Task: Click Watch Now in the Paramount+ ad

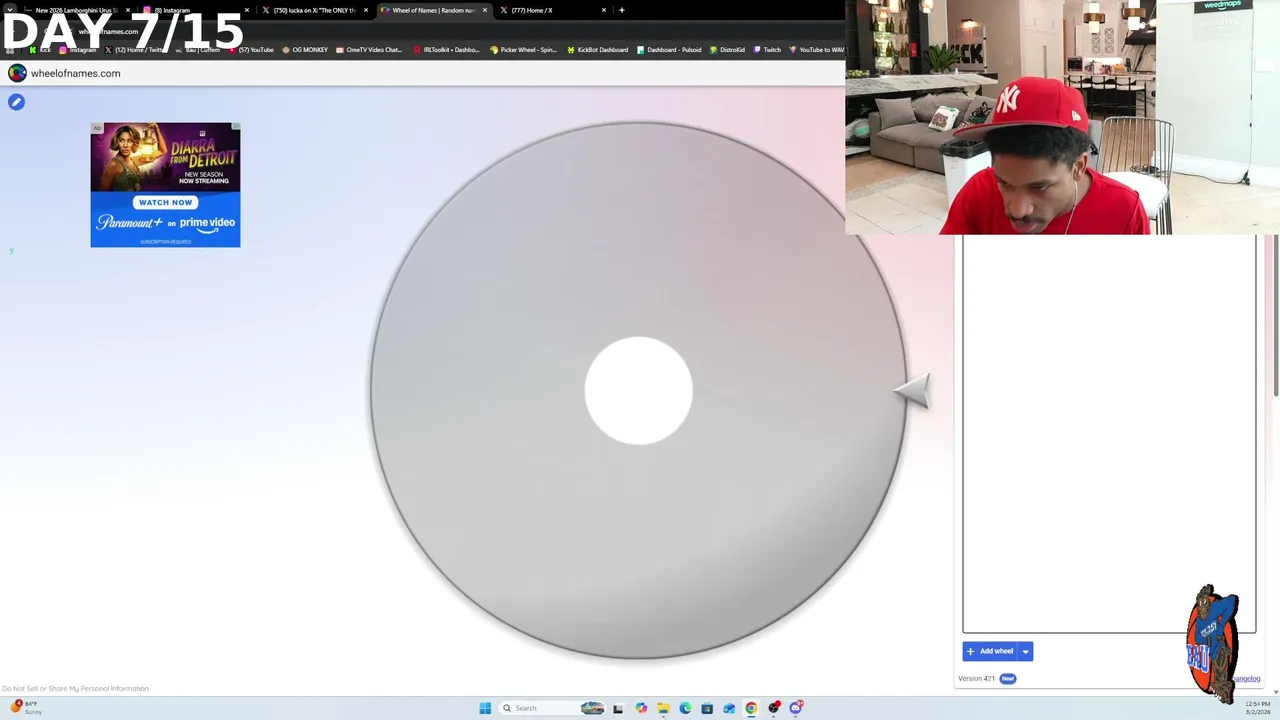Action: [165, 202]
